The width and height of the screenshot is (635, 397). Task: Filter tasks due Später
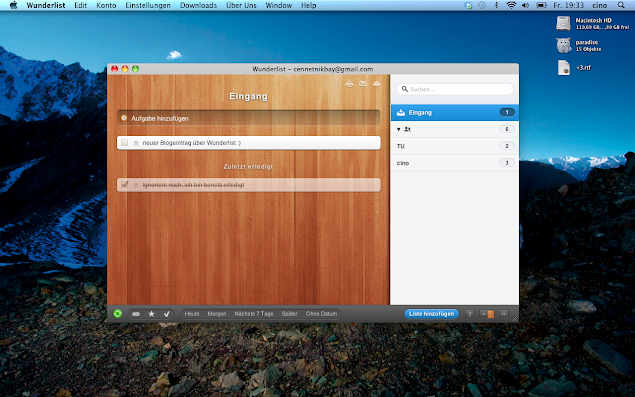coord(290,314)
